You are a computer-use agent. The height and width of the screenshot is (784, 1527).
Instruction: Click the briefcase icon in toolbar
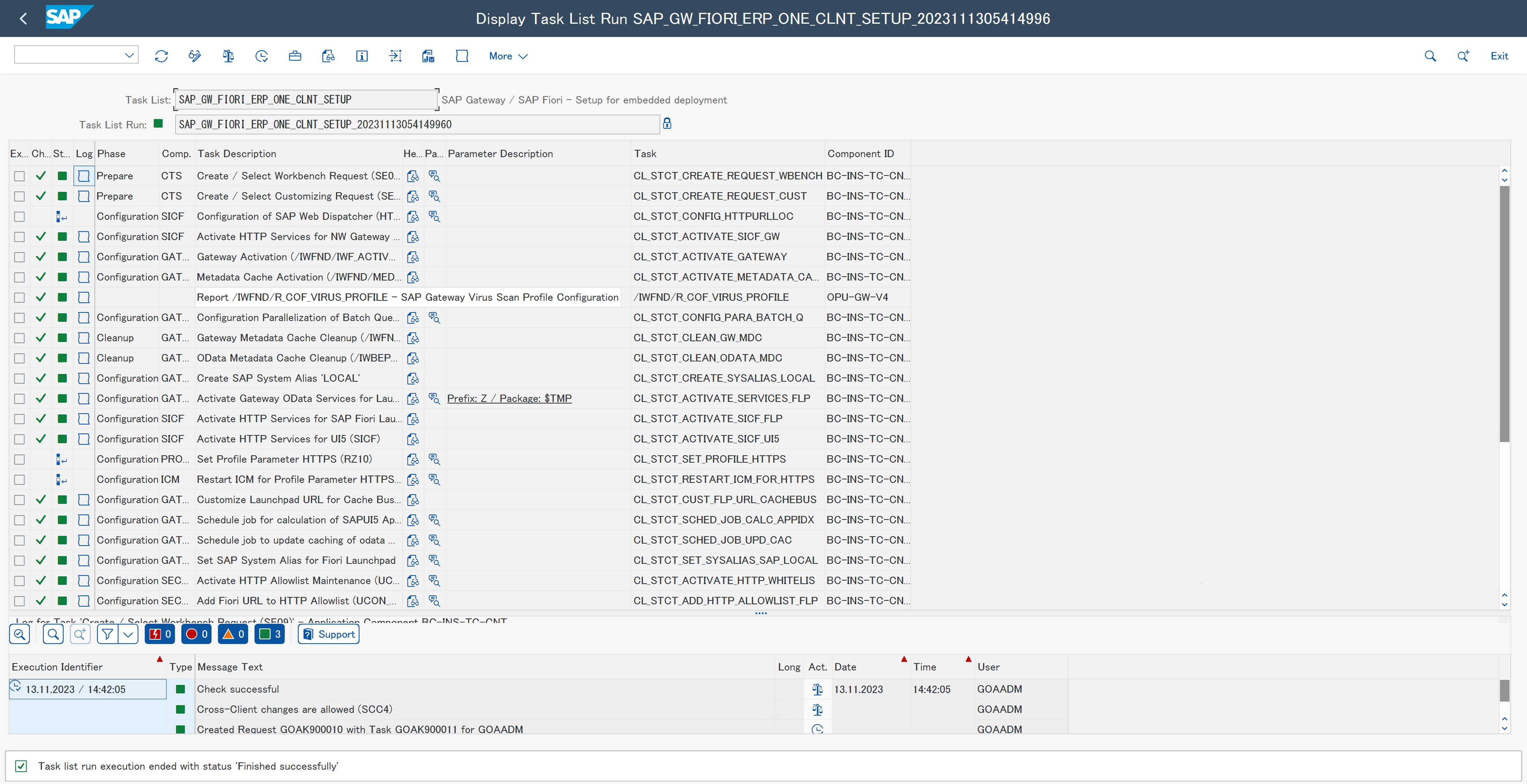295,56
